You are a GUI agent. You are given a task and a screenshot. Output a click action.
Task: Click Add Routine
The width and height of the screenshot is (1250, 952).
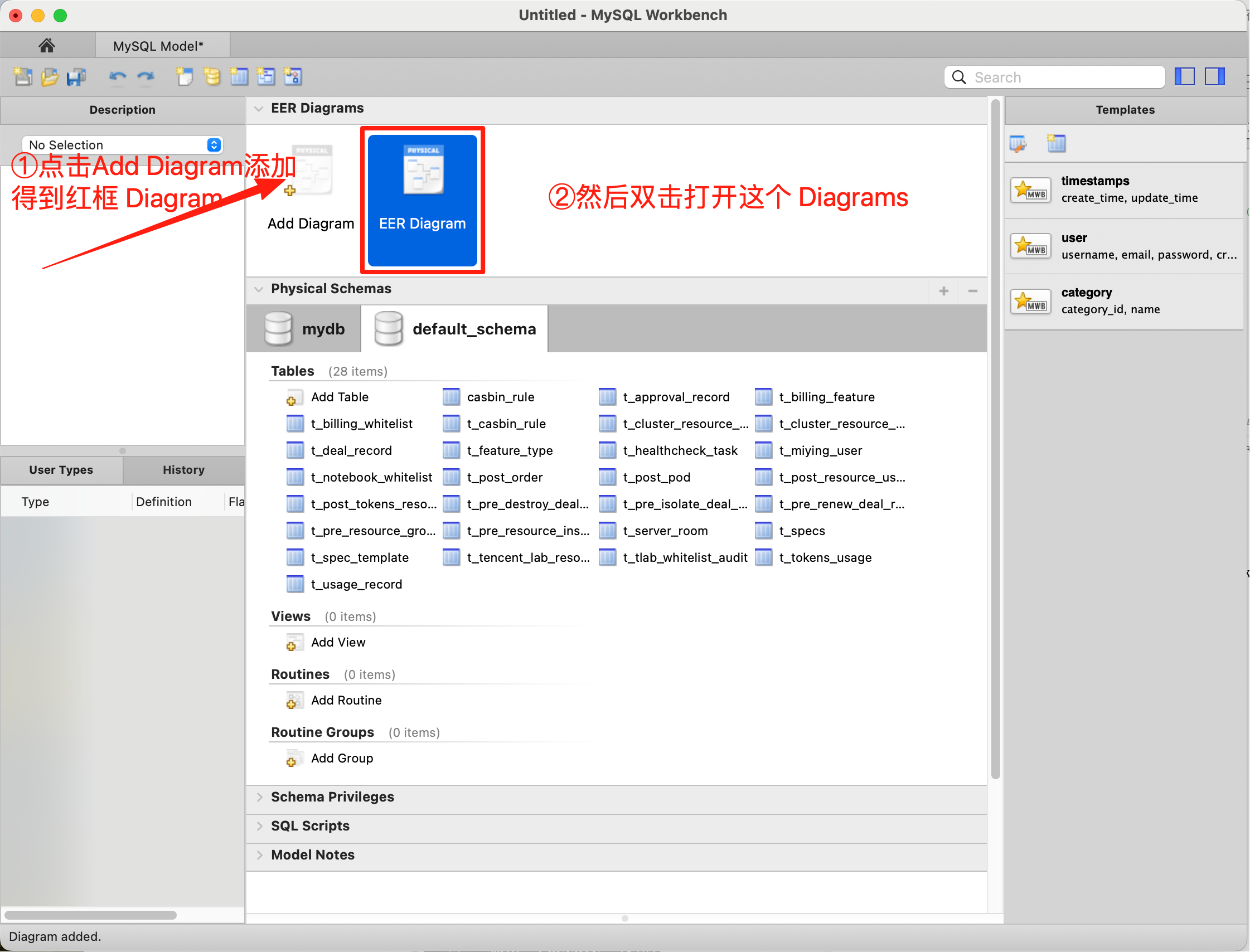(334, 701)
